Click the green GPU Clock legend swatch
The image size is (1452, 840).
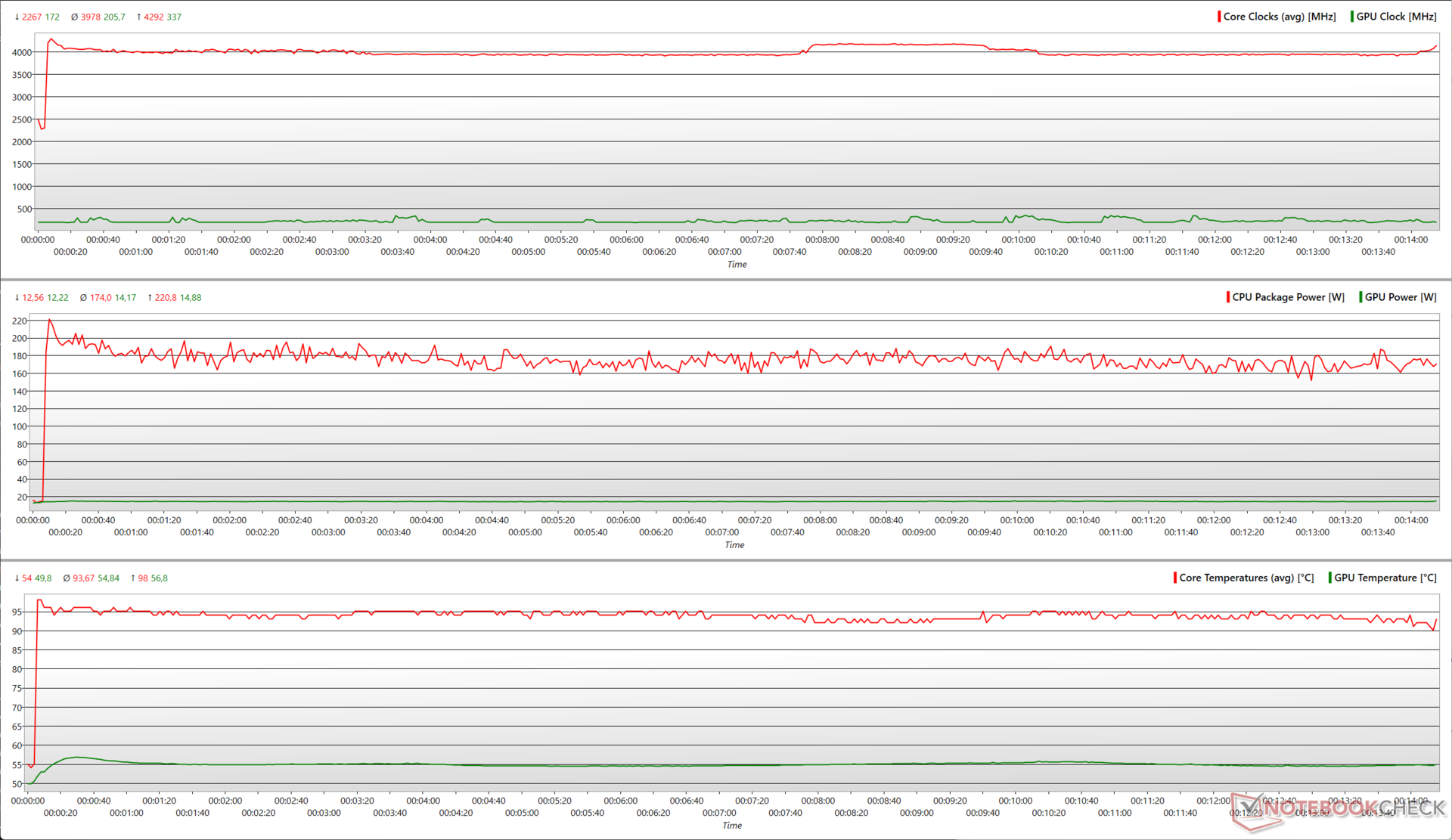click(x=1352, y=17)
